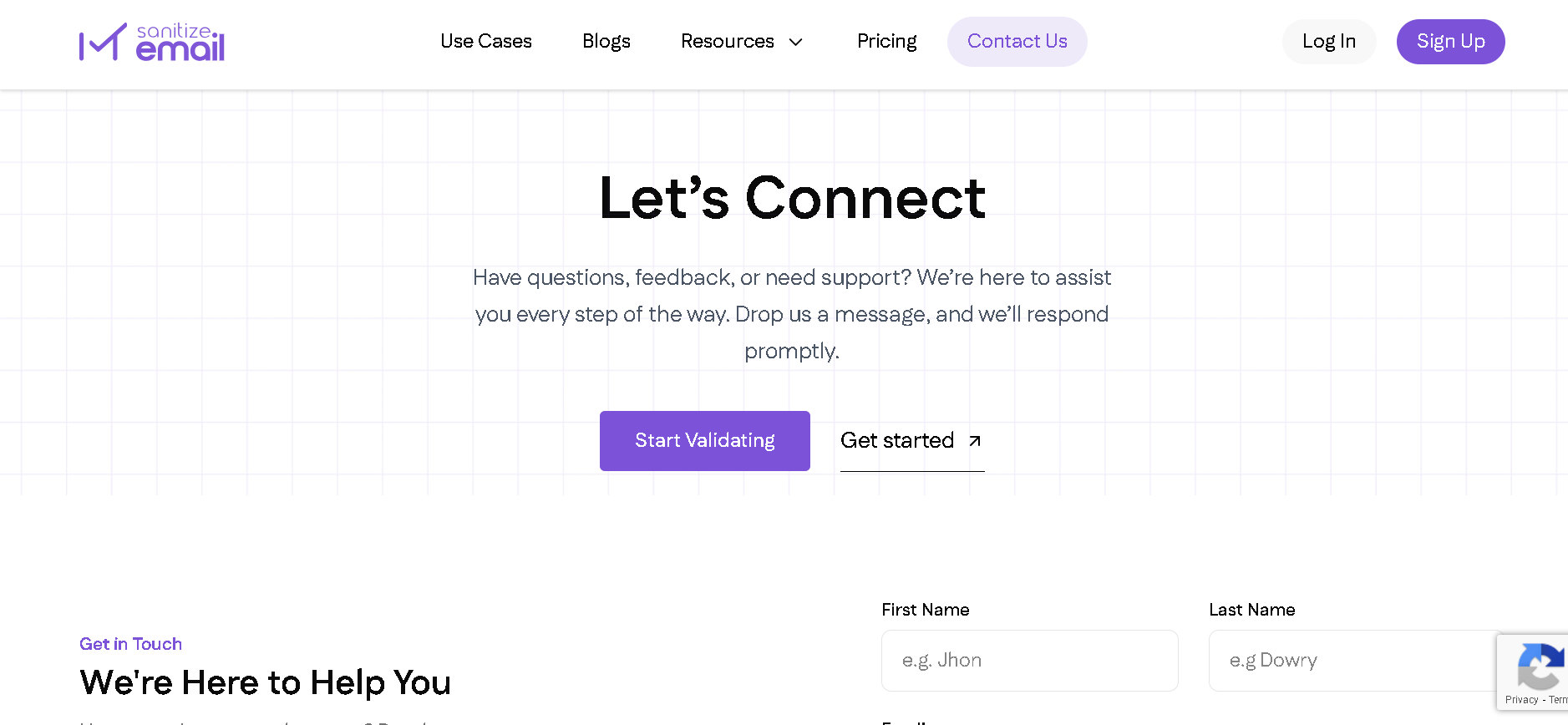The width and height of the screenshot is (1568, 725).
Task: Click the reCAPTCHA logo badge
Action: point(1540,666)
